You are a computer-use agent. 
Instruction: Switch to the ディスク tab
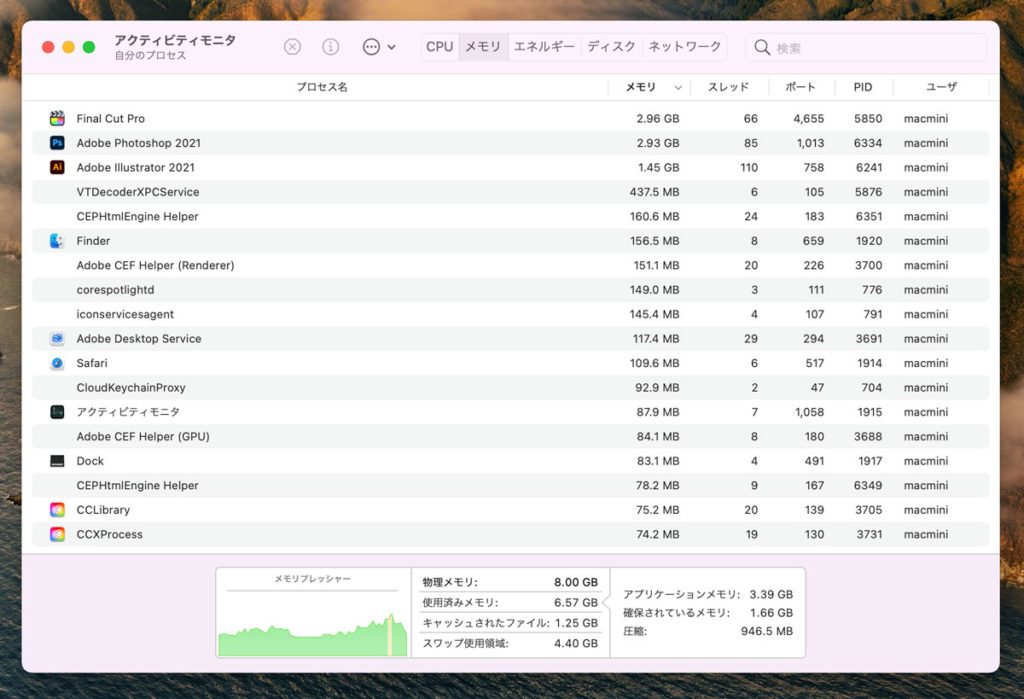pyautogui.click(x=611, y=47)
